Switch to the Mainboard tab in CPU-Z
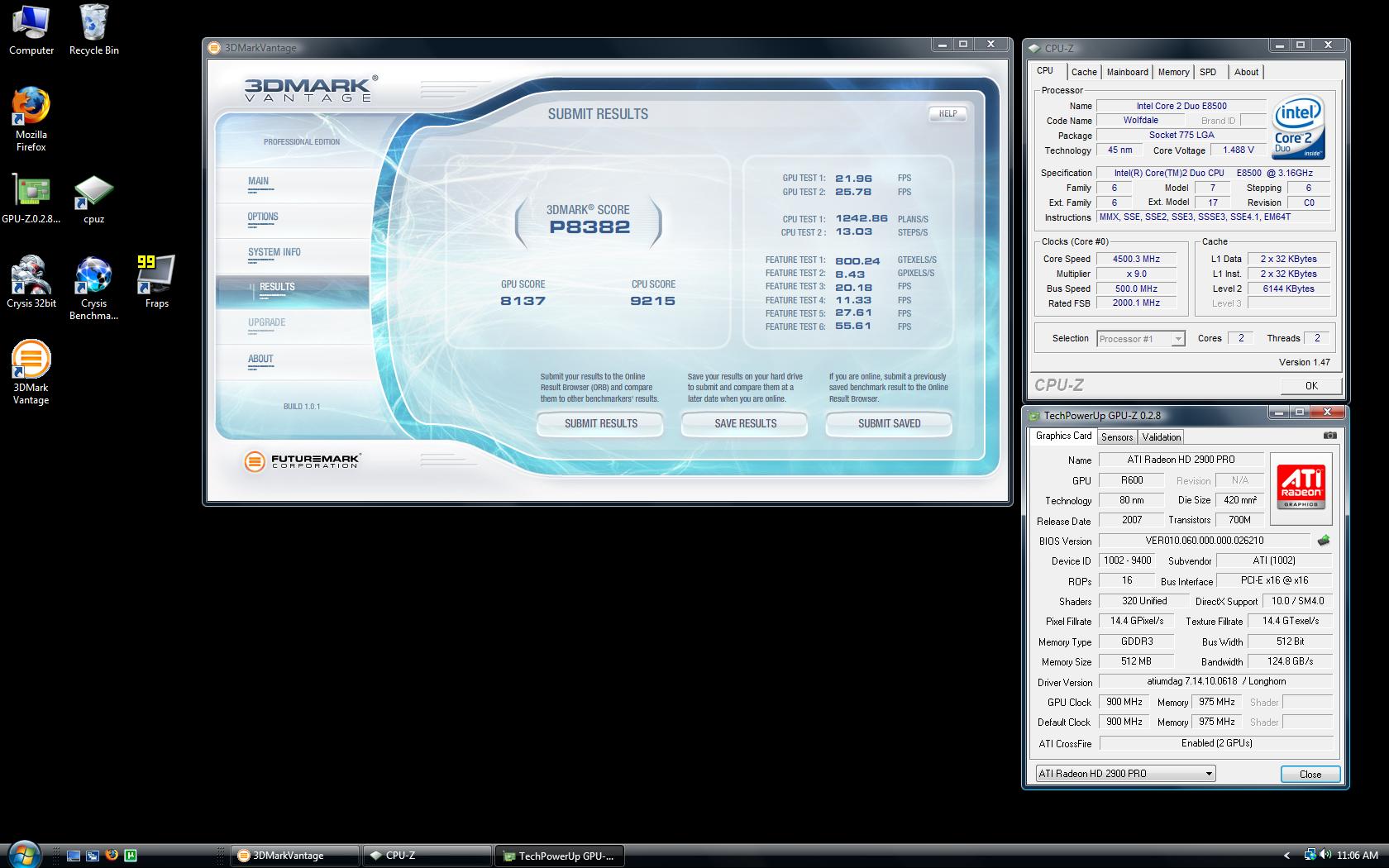 point(1127,72)
